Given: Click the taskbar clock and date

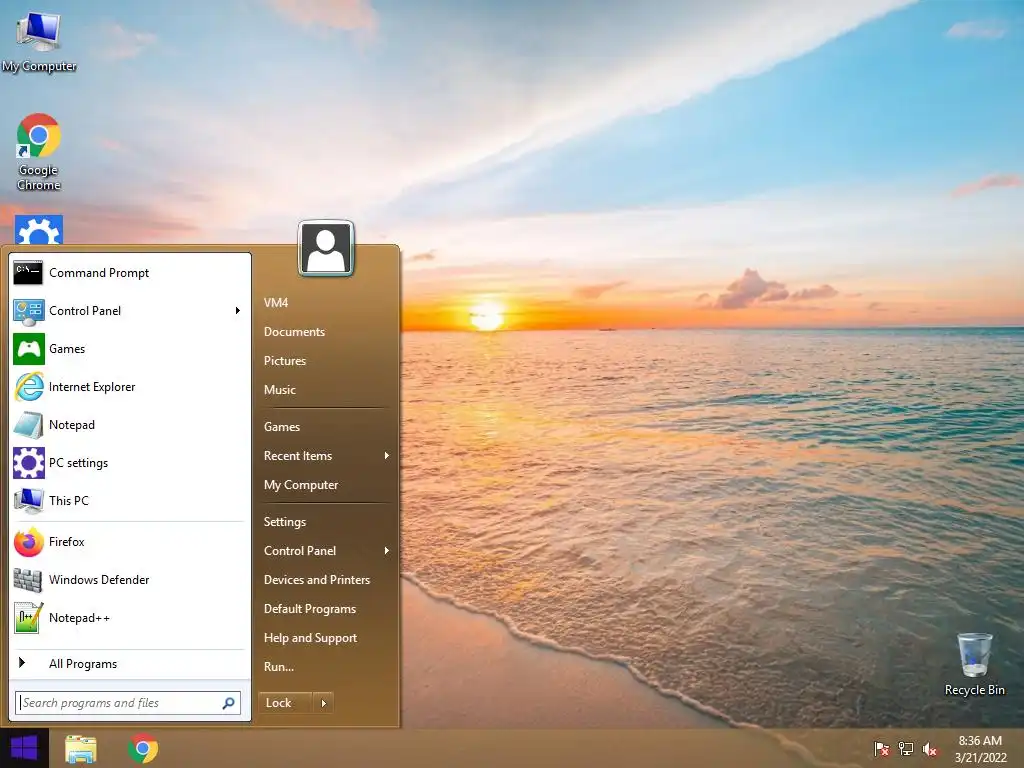Looking at the screenshot, I should [x=980, y=749].
